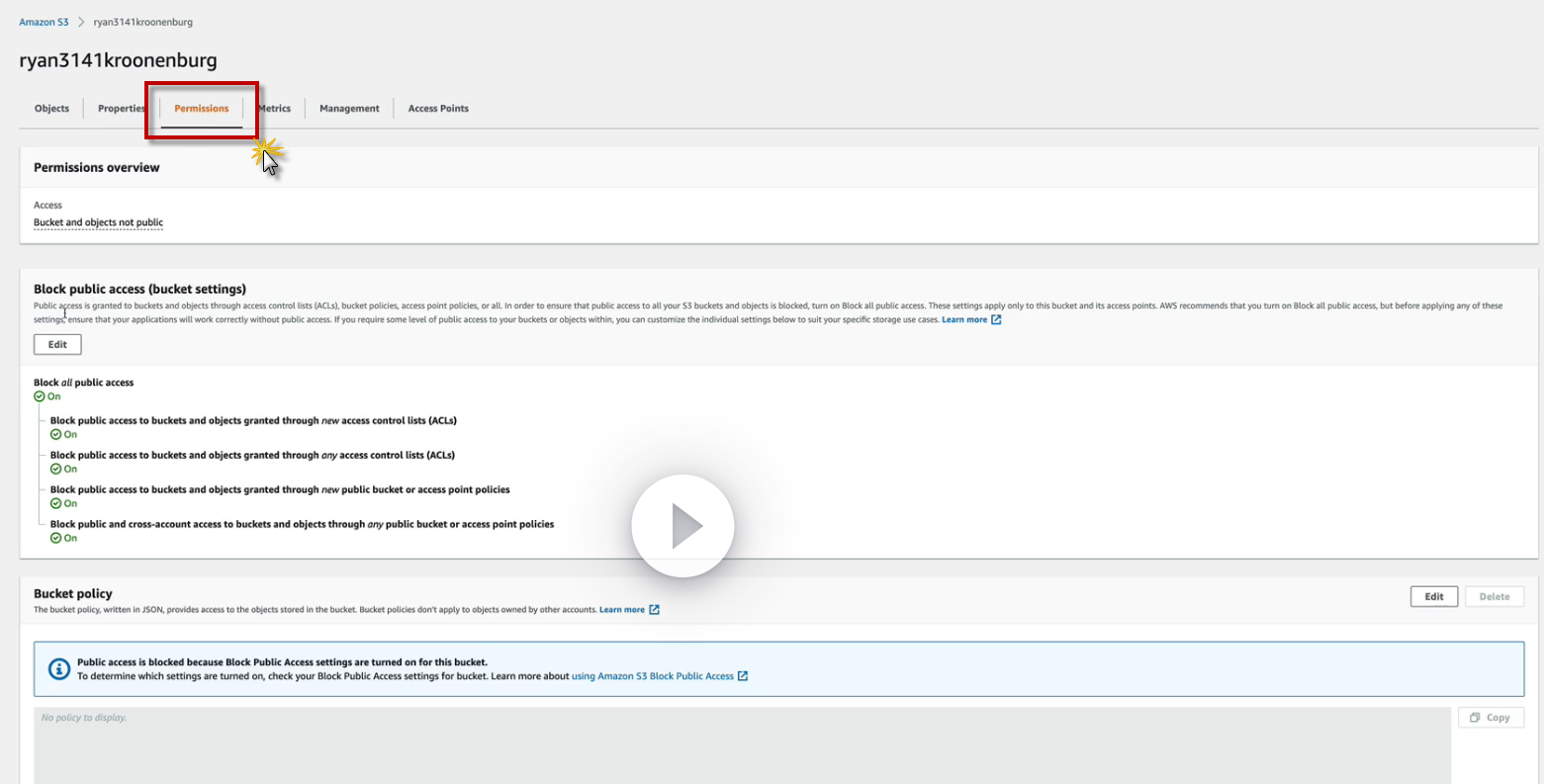Click Edit under Block public access settings
The image size is (1544, 784).
click(x=57, y=344)
